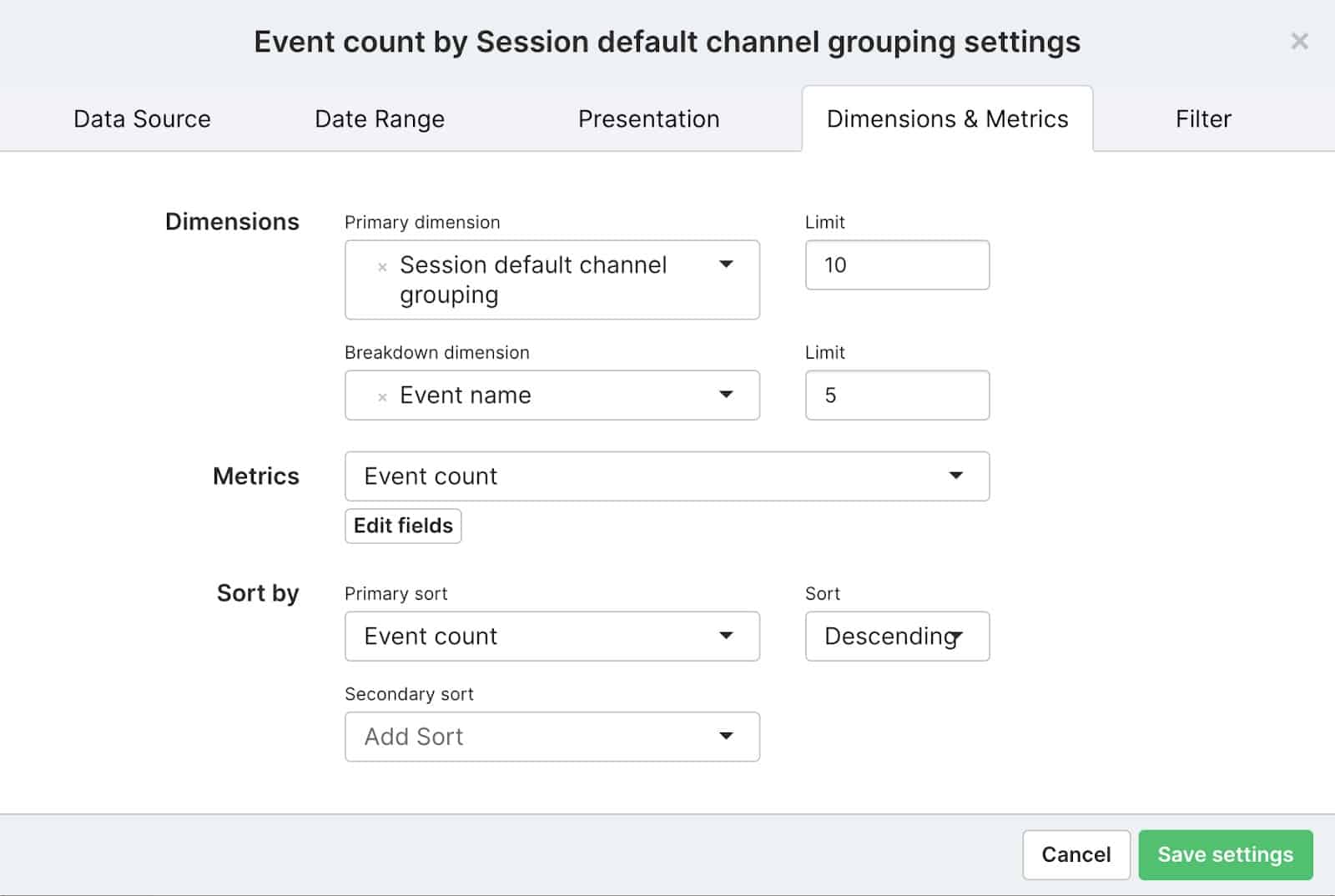This screenshot has height=896, width=1335.
Task: Clear the Session default channel grouping dimension
Action: point(382,267)
